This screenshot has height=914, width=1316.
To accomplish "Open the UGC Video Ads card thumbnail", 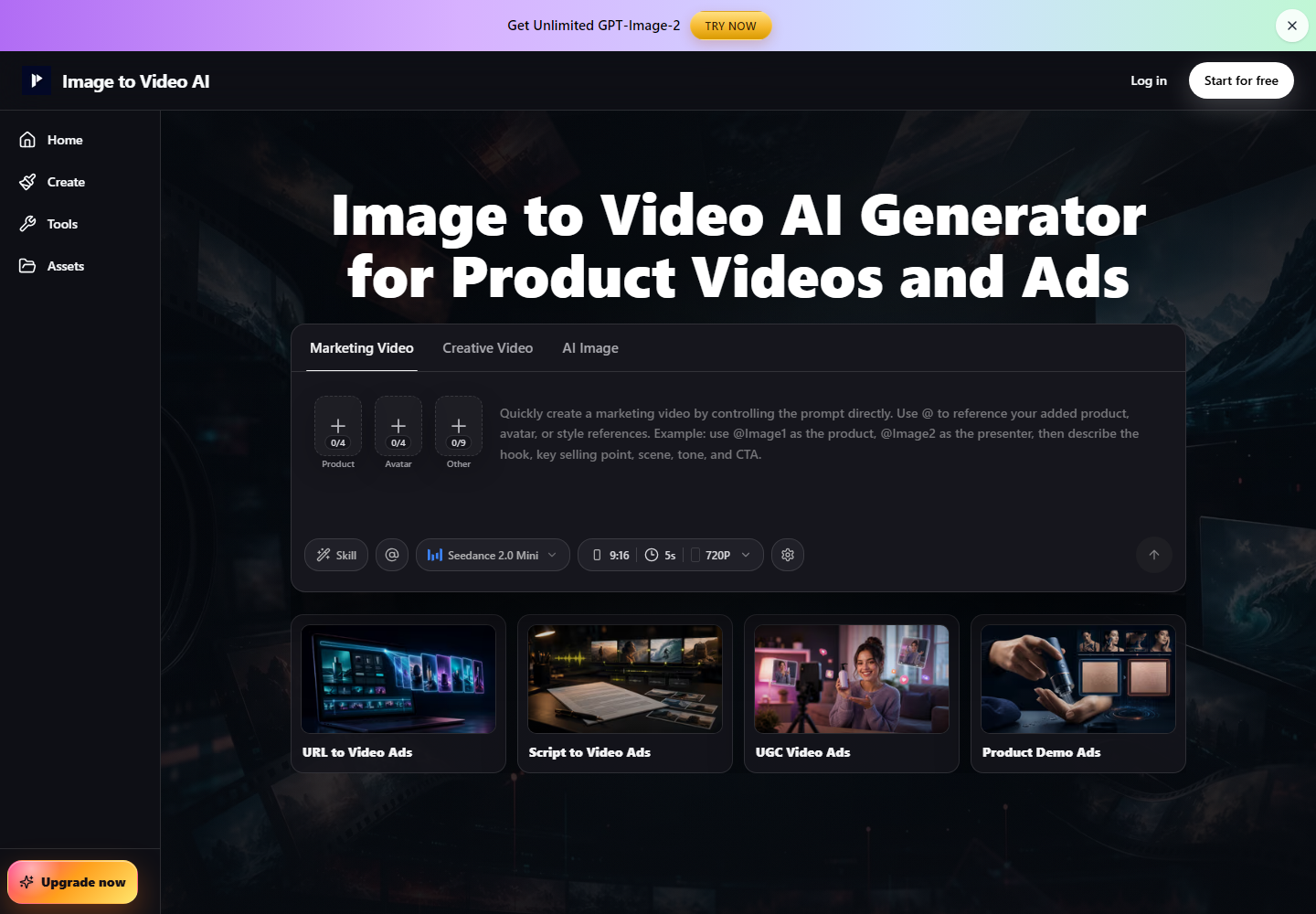I will point(852,679).
